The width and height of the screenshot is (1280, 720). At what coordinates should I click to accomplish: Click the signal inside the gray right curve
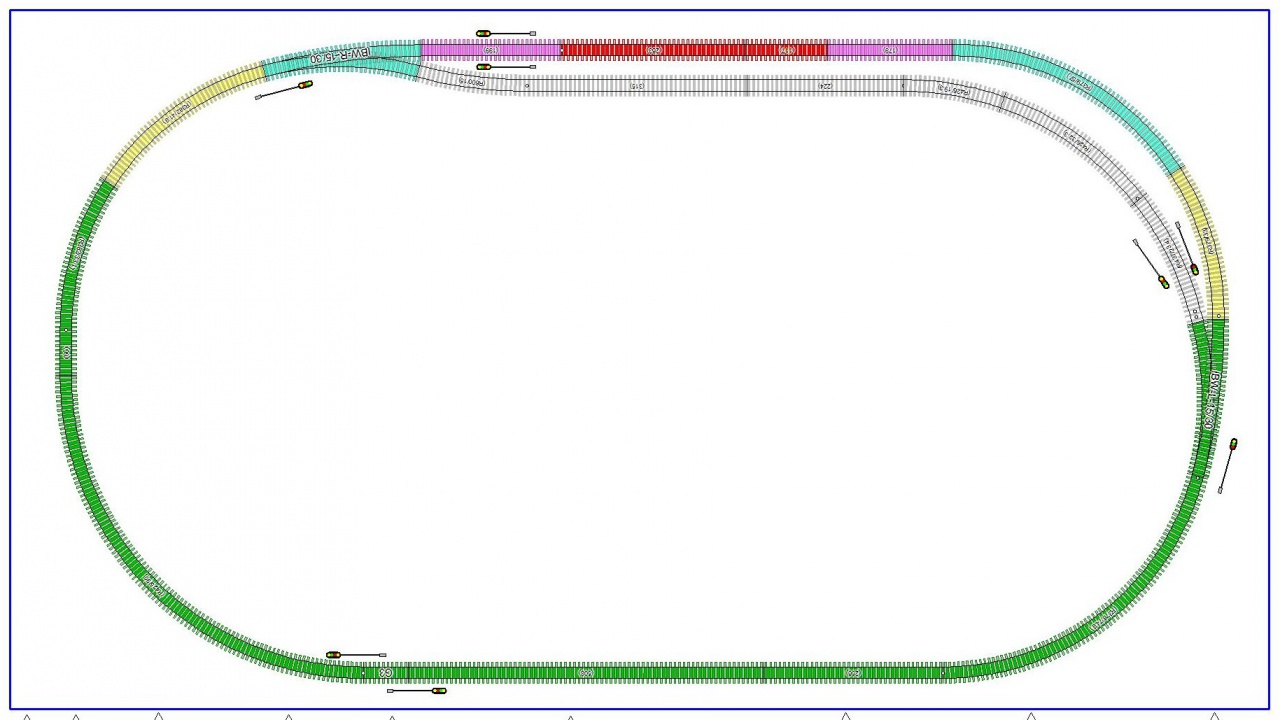tap(1163, 282)
